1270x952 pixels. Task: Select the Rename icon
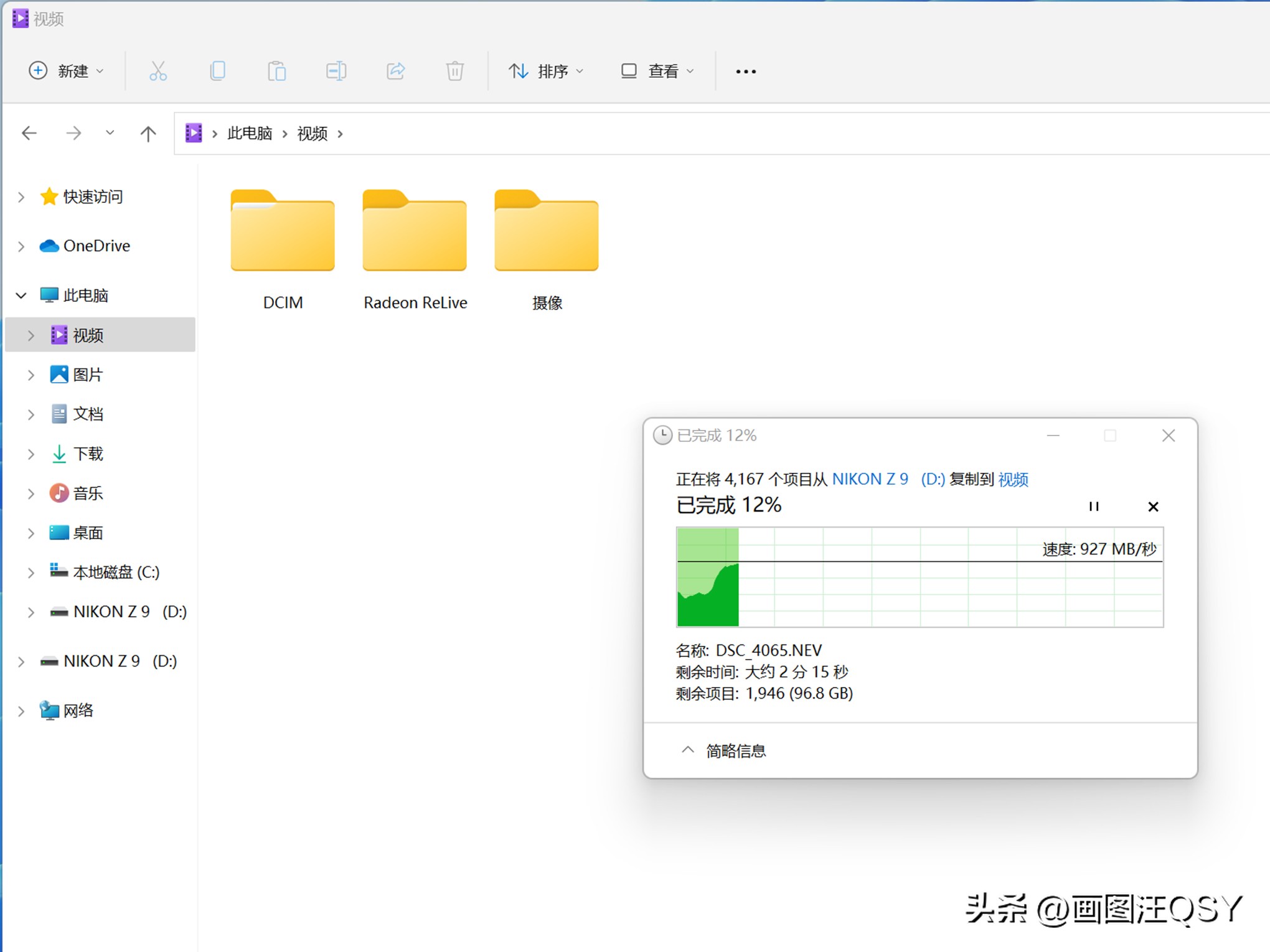pyautogui.click(x=336, y=71)
